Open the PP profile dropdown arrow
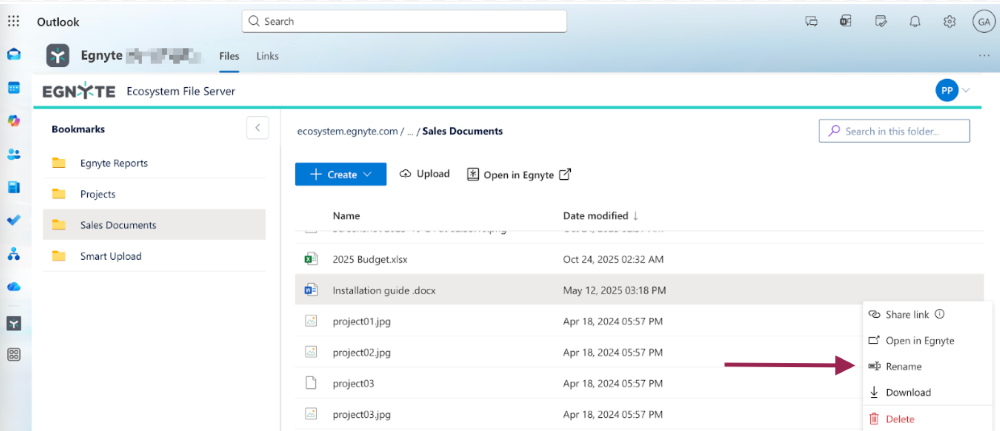This screenshot has width=1000, height=431. (966, 91)
